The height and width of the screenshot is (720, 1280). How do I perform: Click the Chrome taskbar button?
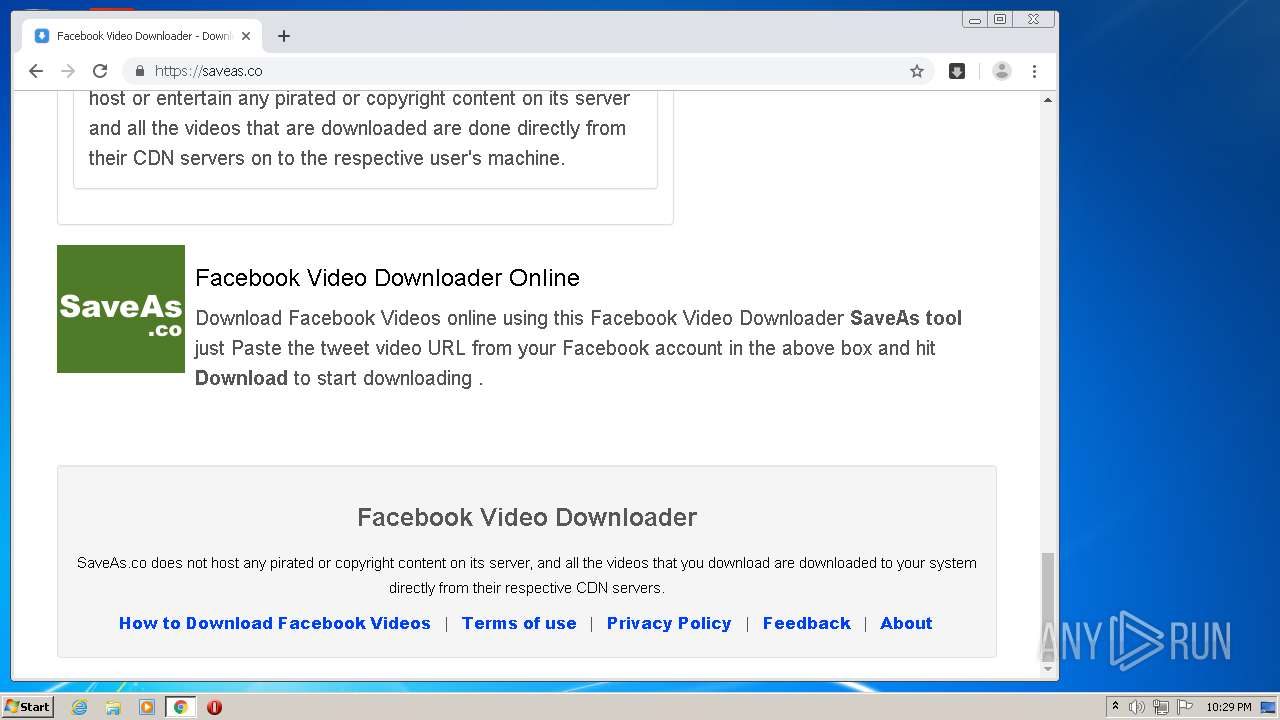coord(180,707)
